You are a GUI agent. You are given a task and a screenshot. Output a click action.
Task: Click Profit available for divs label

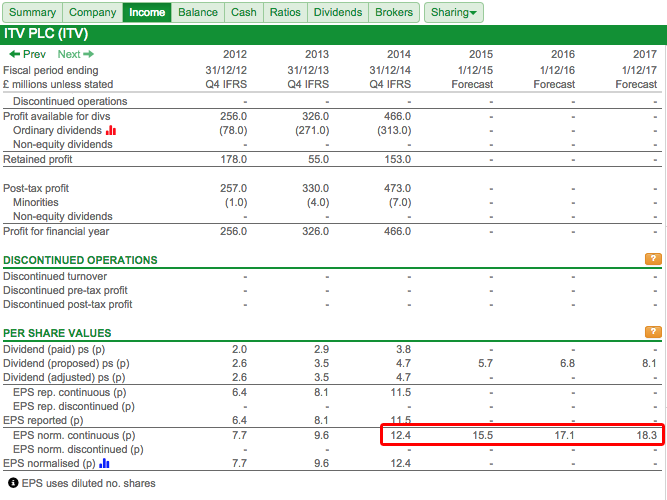pos(57,117)
